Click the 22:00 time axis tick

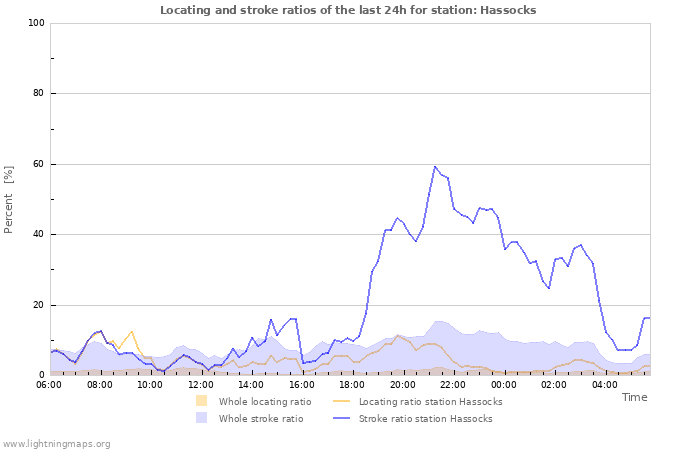tap(453, 384)
